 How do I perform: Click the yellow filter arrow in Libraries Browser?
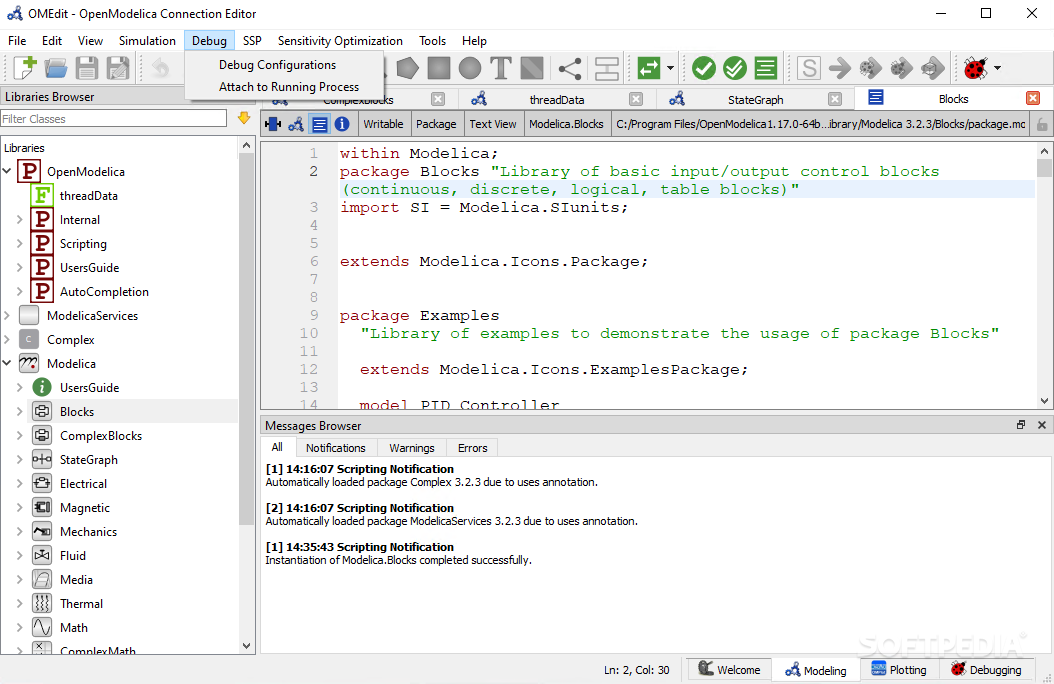tap(244, 118)
